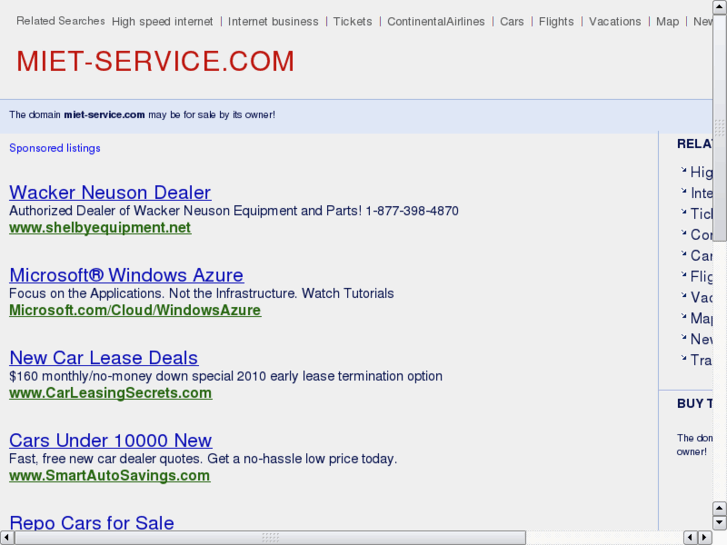Image resolution: width=727 pixels, height=545 pixels.
Task: Open the 'Repo Cars for Sale' listing
Action: point(92,522)
